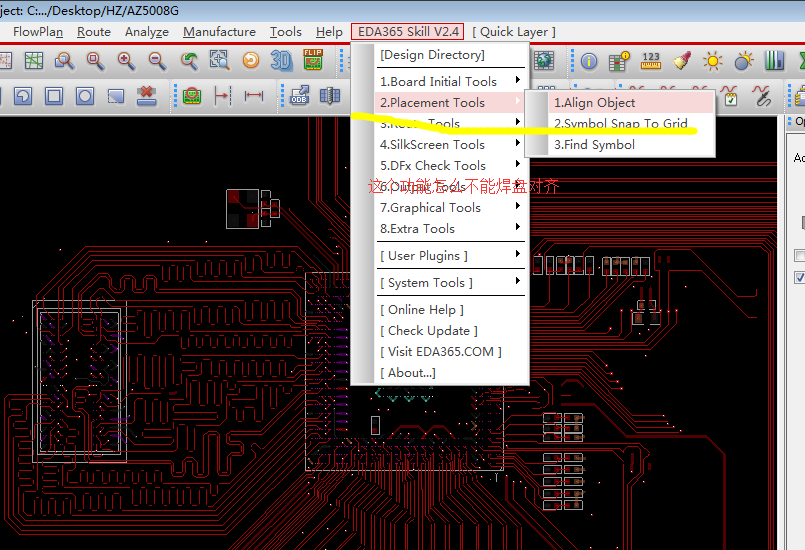This screenshot has height=550, width=805.
Task: Click the red arrow to dashed line icon
Action: pyautogui.click(x=223, y=96)
